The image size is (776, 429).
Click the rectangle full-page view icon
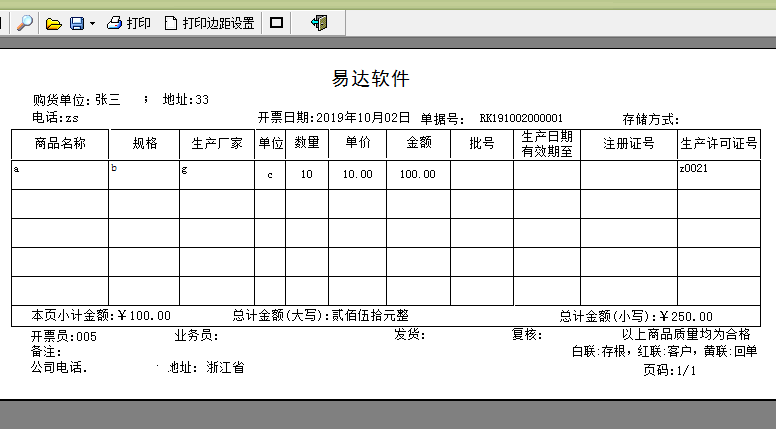click(x=276, y=22)
